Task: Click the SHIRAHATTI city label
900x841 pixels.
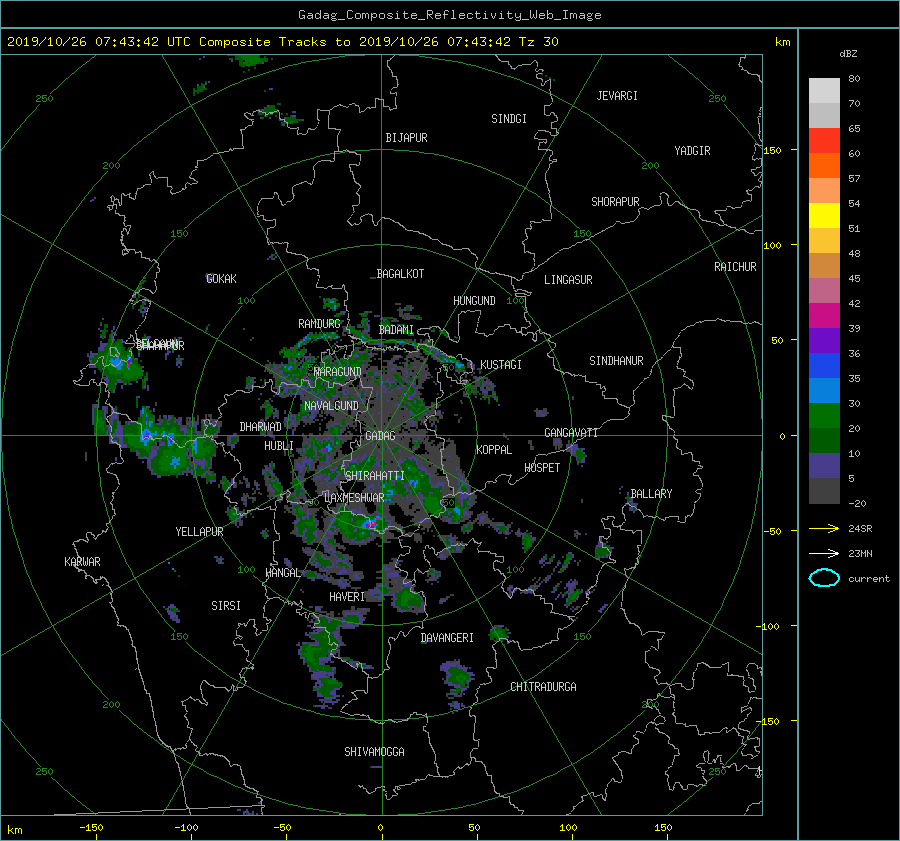Action: [x=375, y=476]
